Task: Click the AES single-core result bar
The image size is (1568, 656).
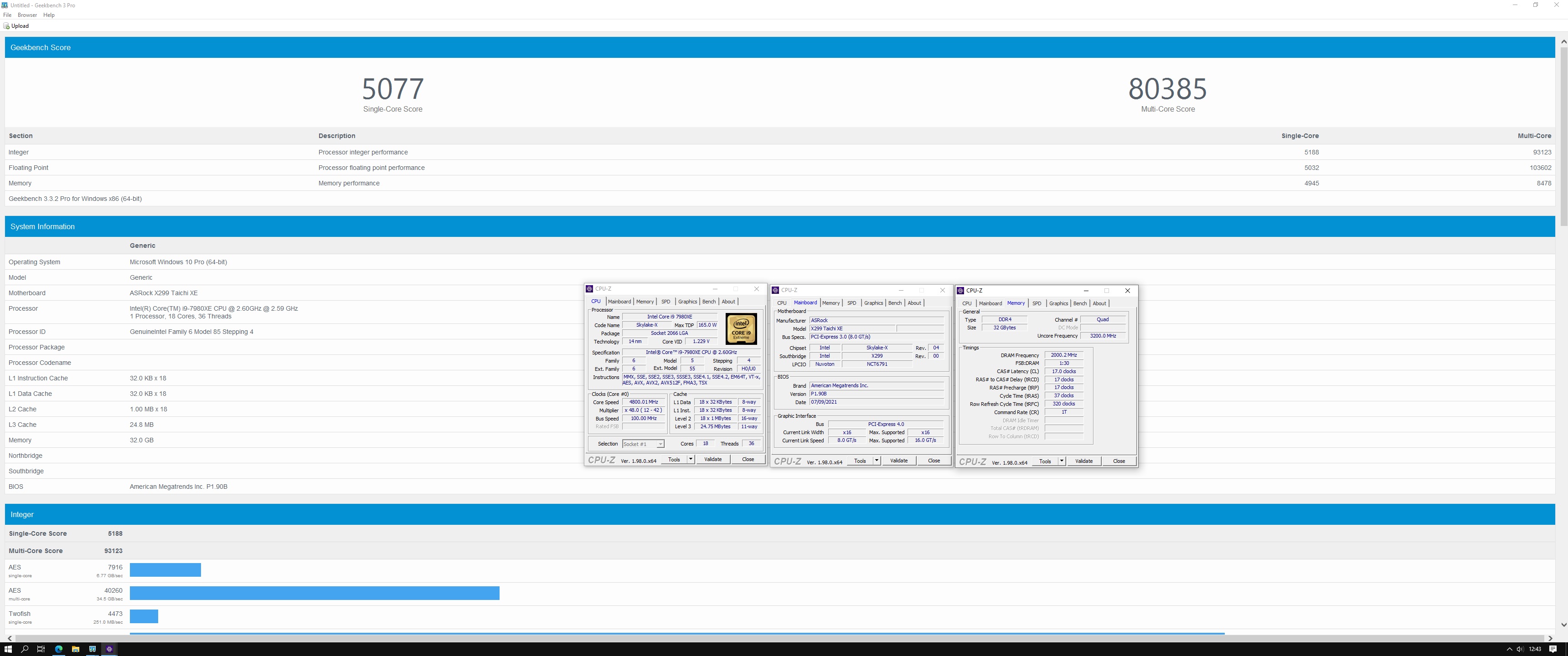Action: [165, 569]
